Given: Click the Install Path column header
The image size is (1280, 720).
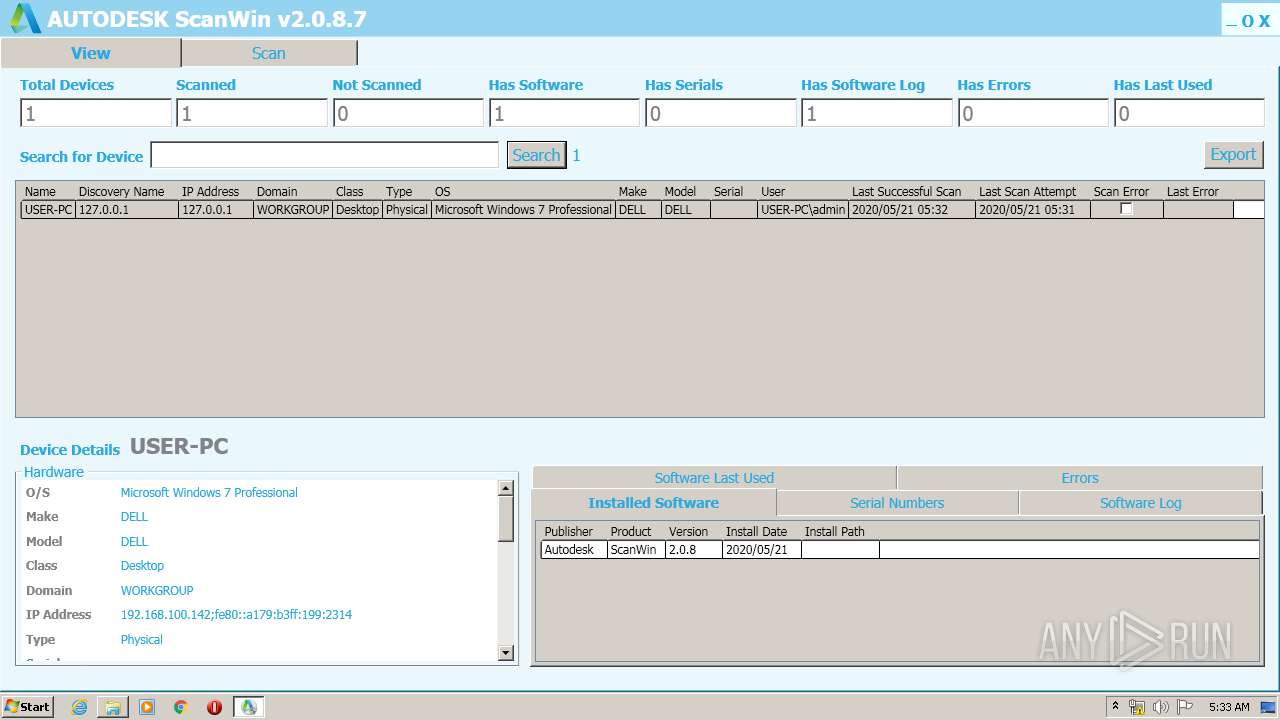Looking at the screenshot, I should click(x=834, y=532).
